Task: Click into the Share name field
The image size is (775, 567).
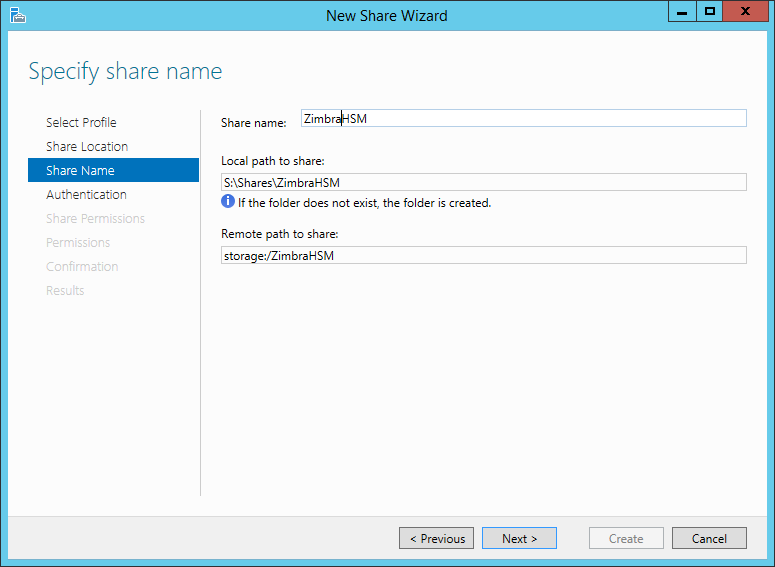Action: (524, 119)
